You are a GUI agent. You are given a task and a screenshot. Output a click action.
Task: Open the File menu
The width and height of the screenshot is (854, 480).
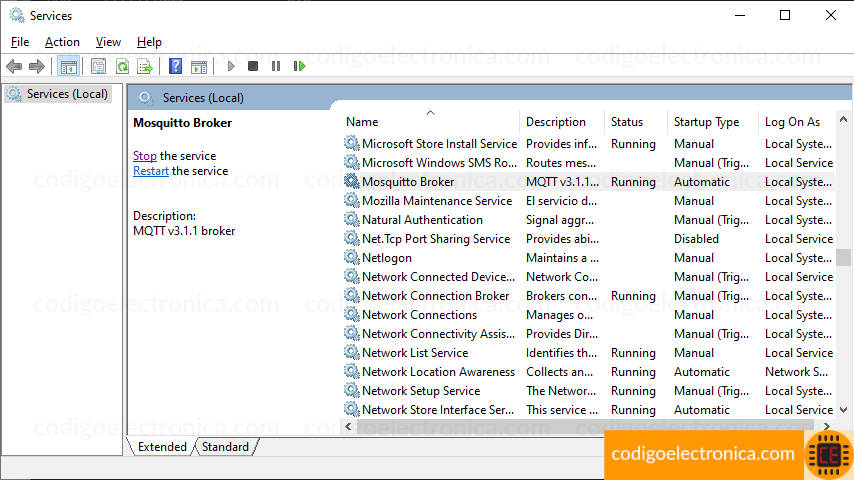coord(20,42)
